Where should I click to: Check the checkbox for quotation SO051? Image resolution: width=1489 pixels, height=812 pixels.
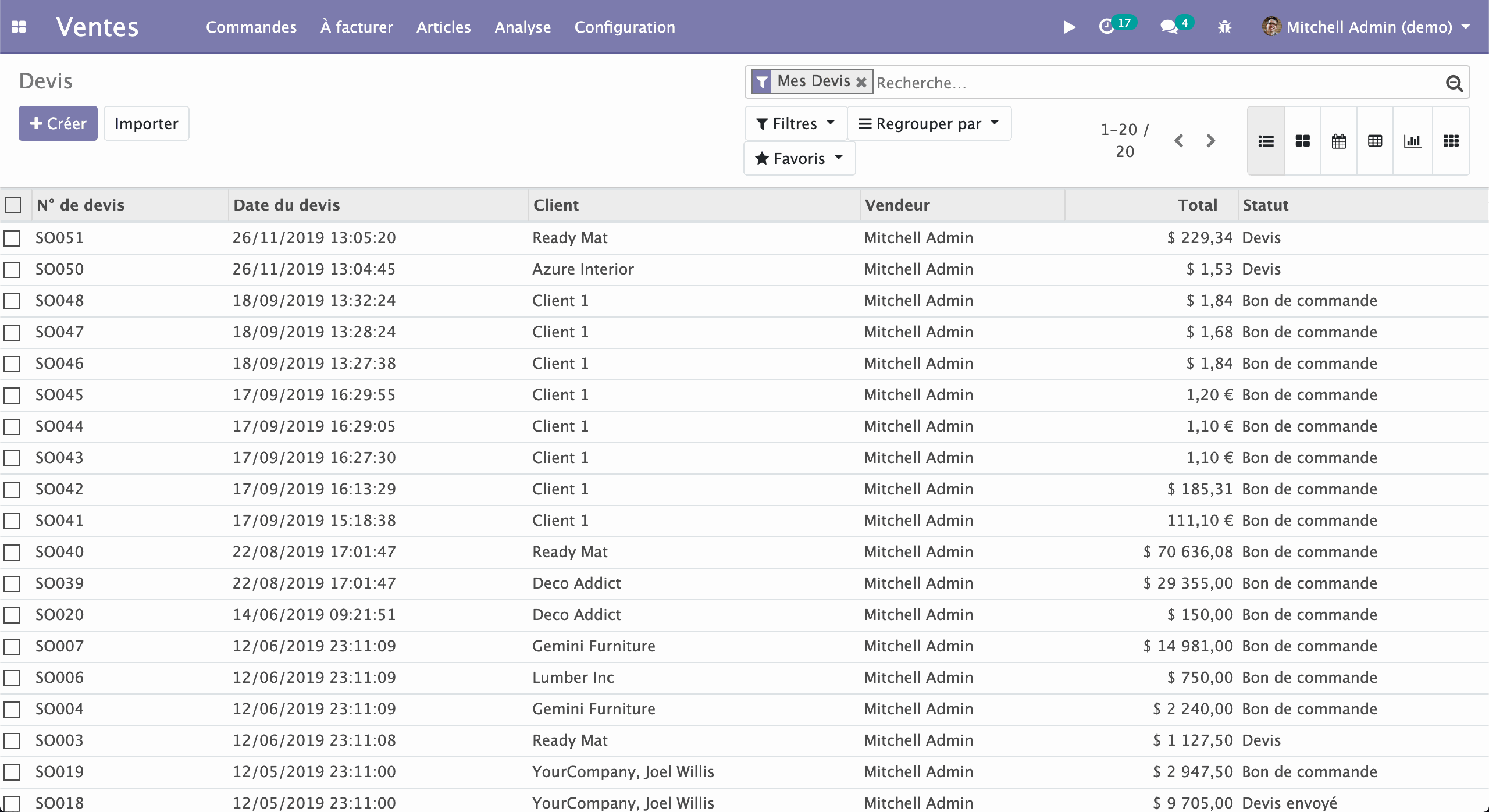tap(13, 237)
